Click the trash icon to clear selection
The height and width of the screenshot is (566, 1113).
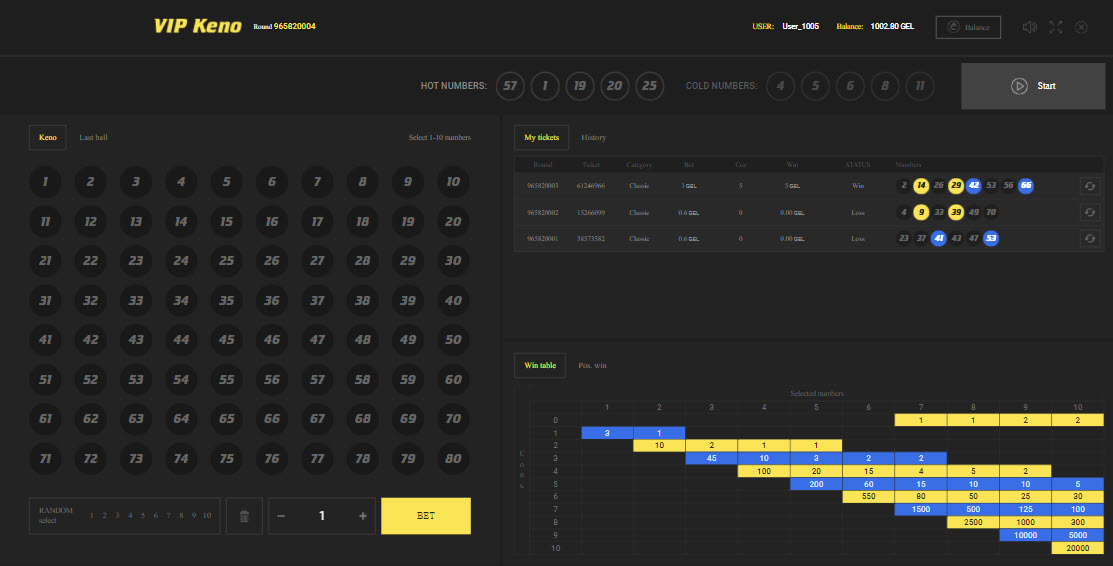click(244, 516)
